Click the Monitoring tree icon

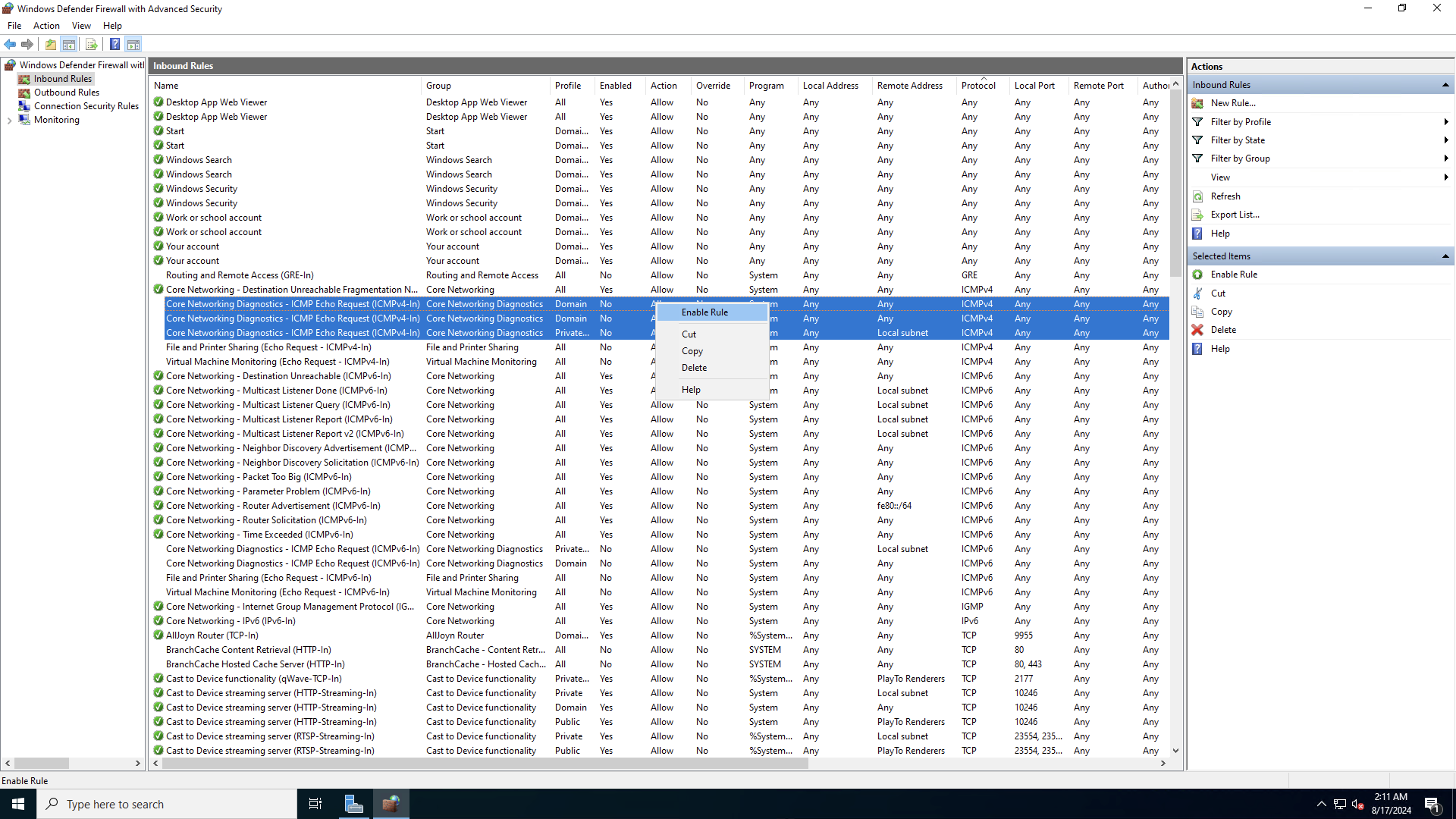pos(24,120)
